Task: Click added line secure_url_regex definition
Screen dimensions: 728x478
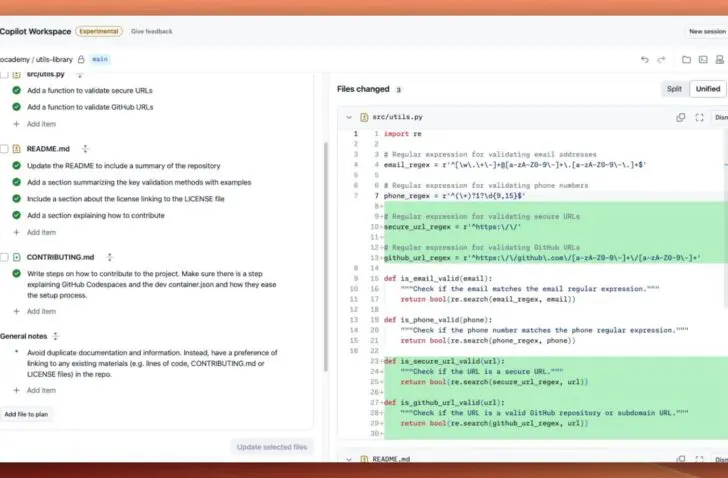Action: tap(453, 227)
